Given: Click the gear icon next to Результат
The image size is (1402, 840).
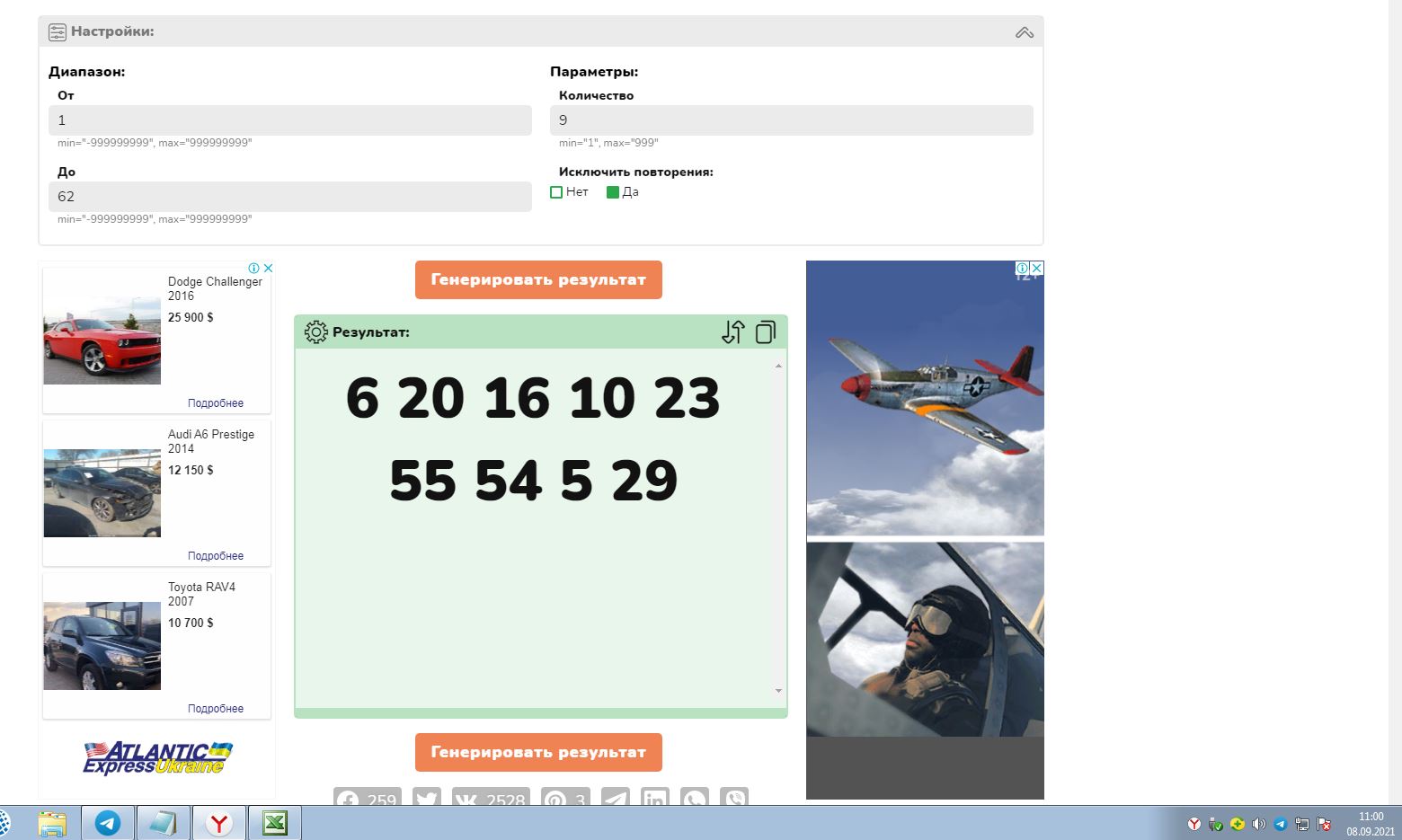Looking at the screenshot, I should pos(315,332).
